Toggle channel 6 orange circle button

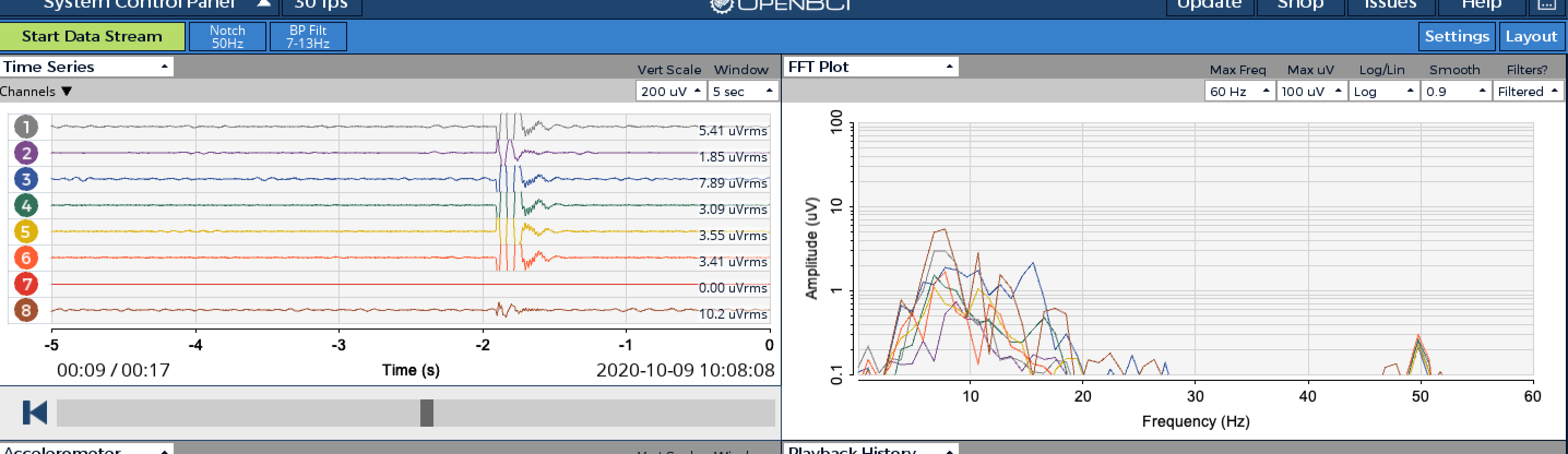point(26,258)
